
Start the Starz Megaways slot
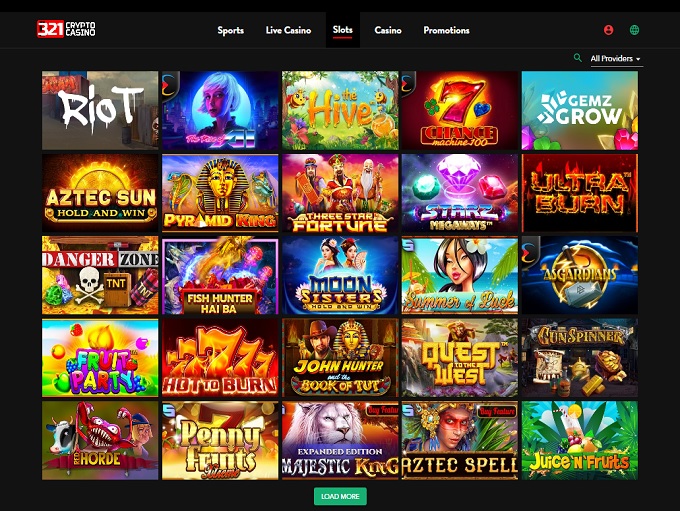pos(460,193)
